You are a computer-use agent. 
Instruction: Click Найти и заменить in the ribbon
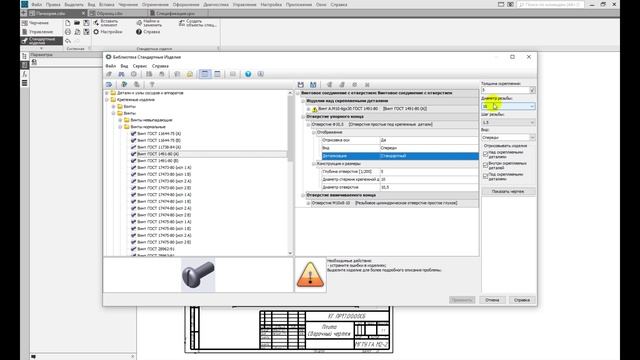pyautogui.click(x=149, y=23)
